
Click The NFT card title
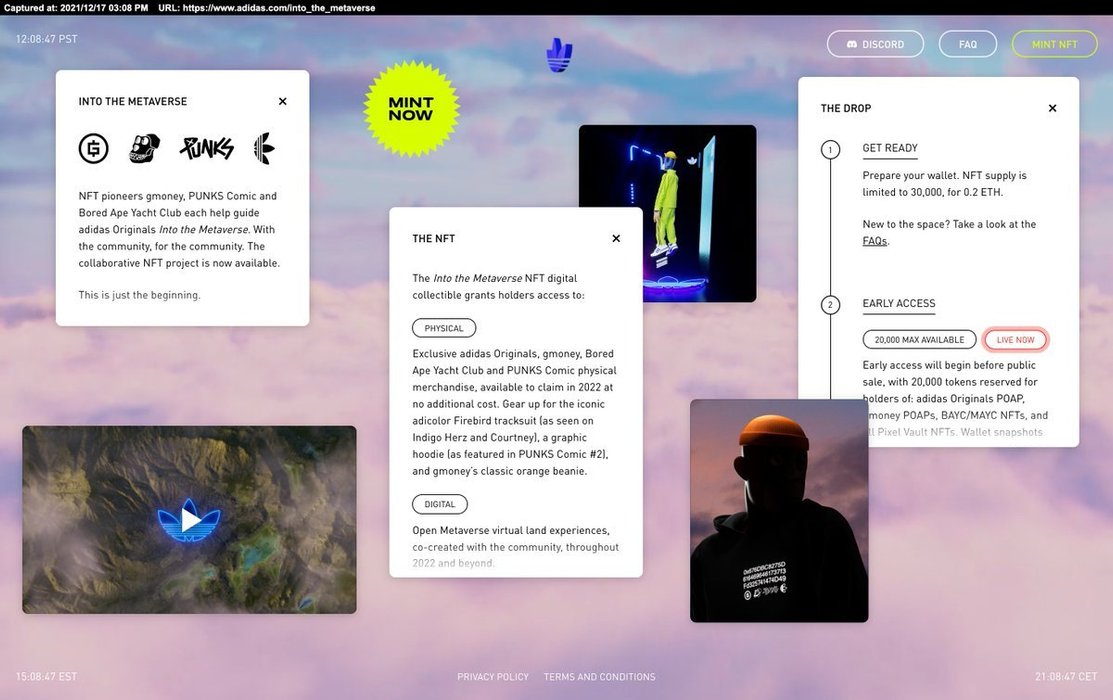(434, 239)
